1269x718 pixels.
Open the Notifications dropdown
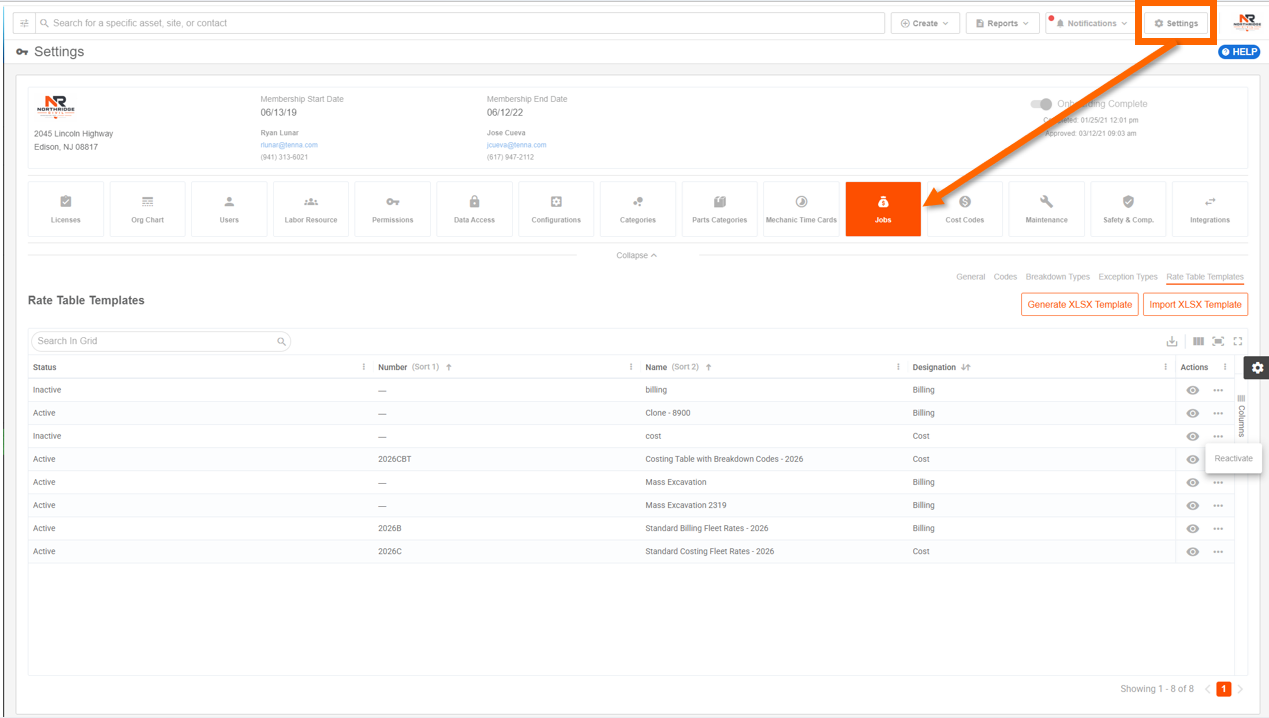(1092, 23)
